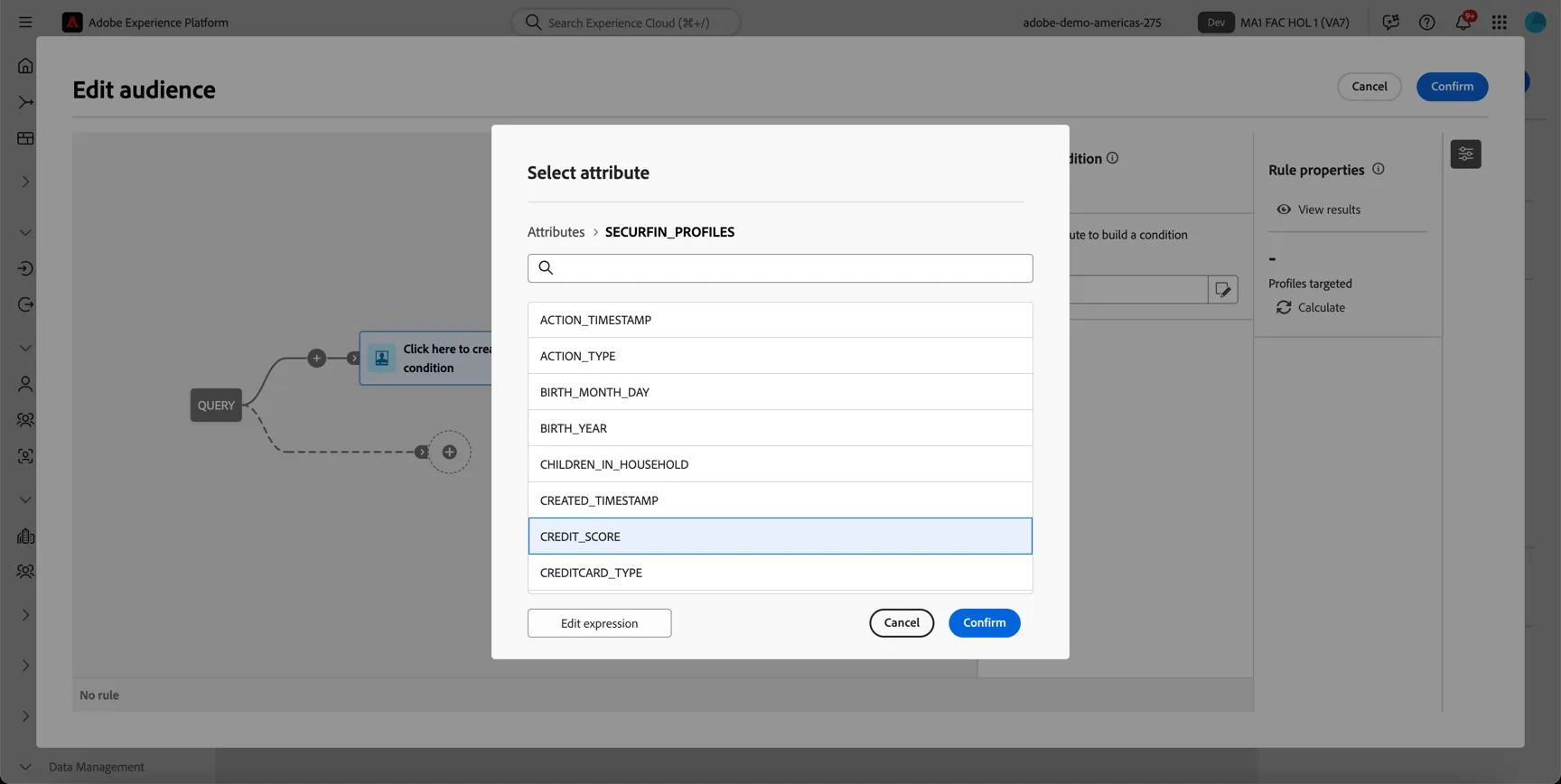Open the app switcher grid icon

[1500, 22]
